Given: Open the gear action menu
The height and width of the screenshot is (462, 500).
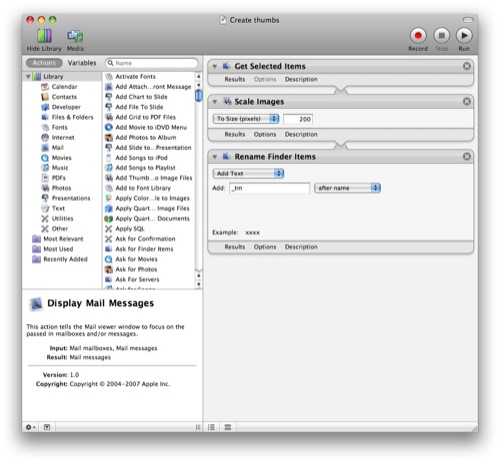Looking at the screenshot, I should 30,427.
